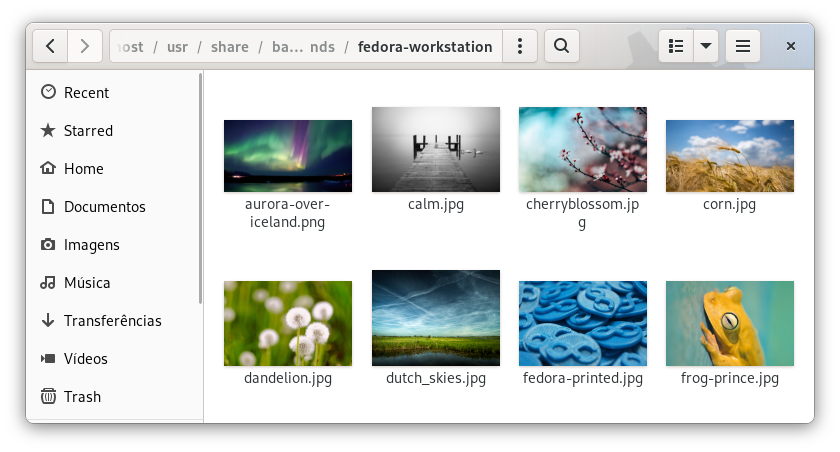Select the dandelion.jpg thumbnail
840x452 pixels.
pos(288,323)
